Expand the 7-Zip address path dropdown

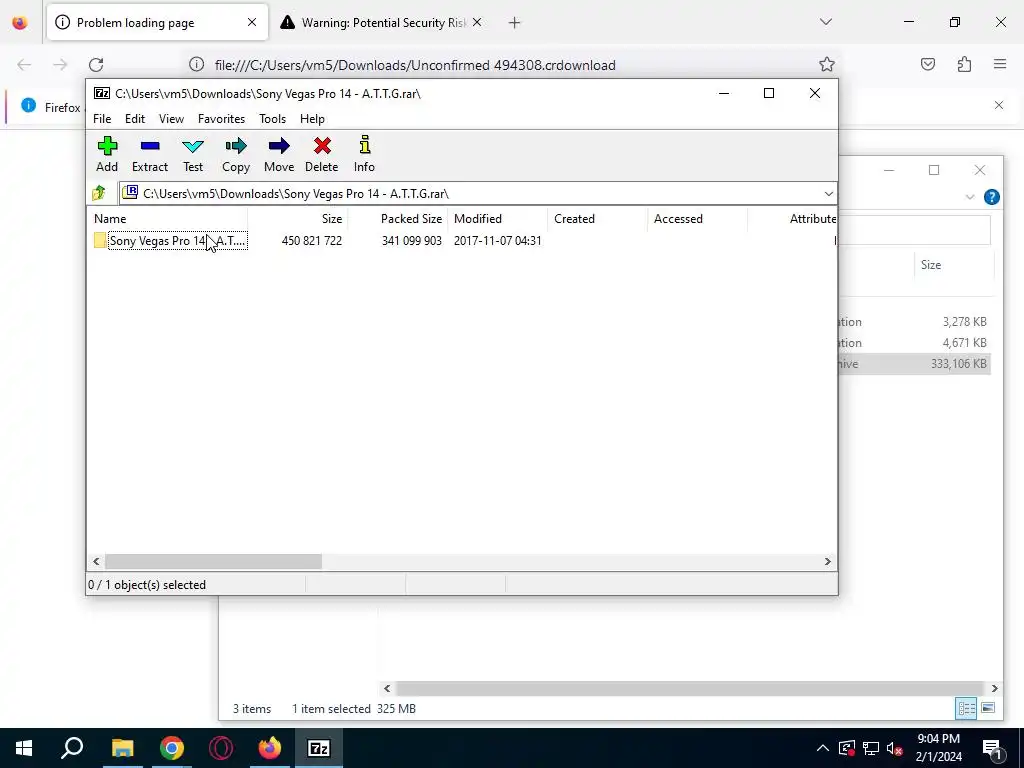(828, 193)
